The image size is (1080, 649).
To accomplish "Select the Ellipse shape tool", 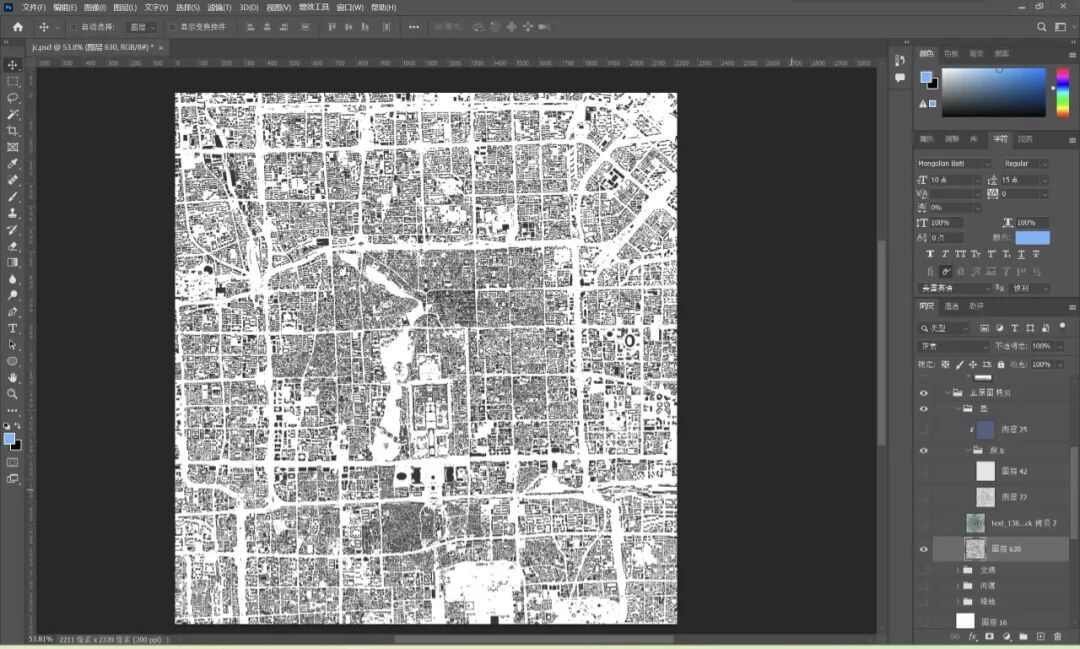I will (12, 361).
